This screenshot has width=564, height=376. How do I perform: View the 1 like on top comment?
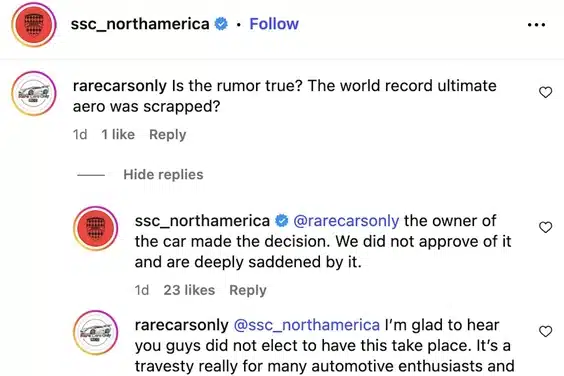[x=118, y=135]
